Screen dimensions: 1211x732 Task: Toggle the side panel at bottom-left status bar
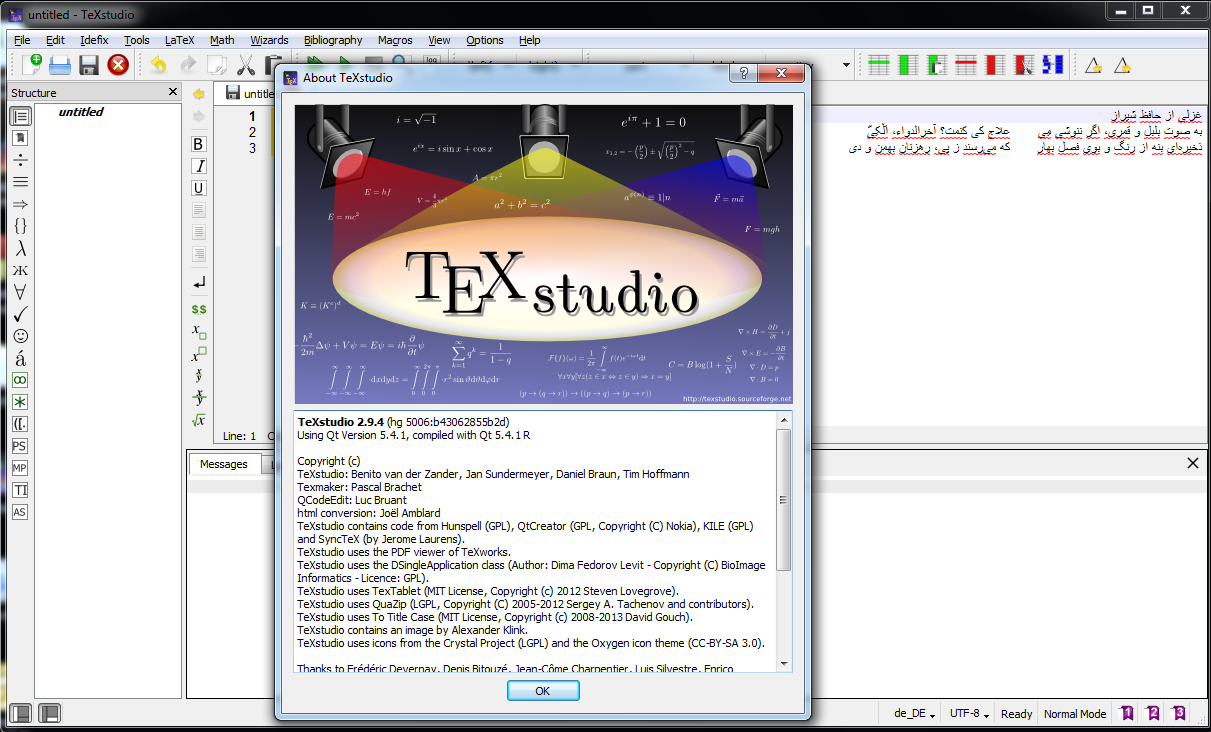coord(20,713)
